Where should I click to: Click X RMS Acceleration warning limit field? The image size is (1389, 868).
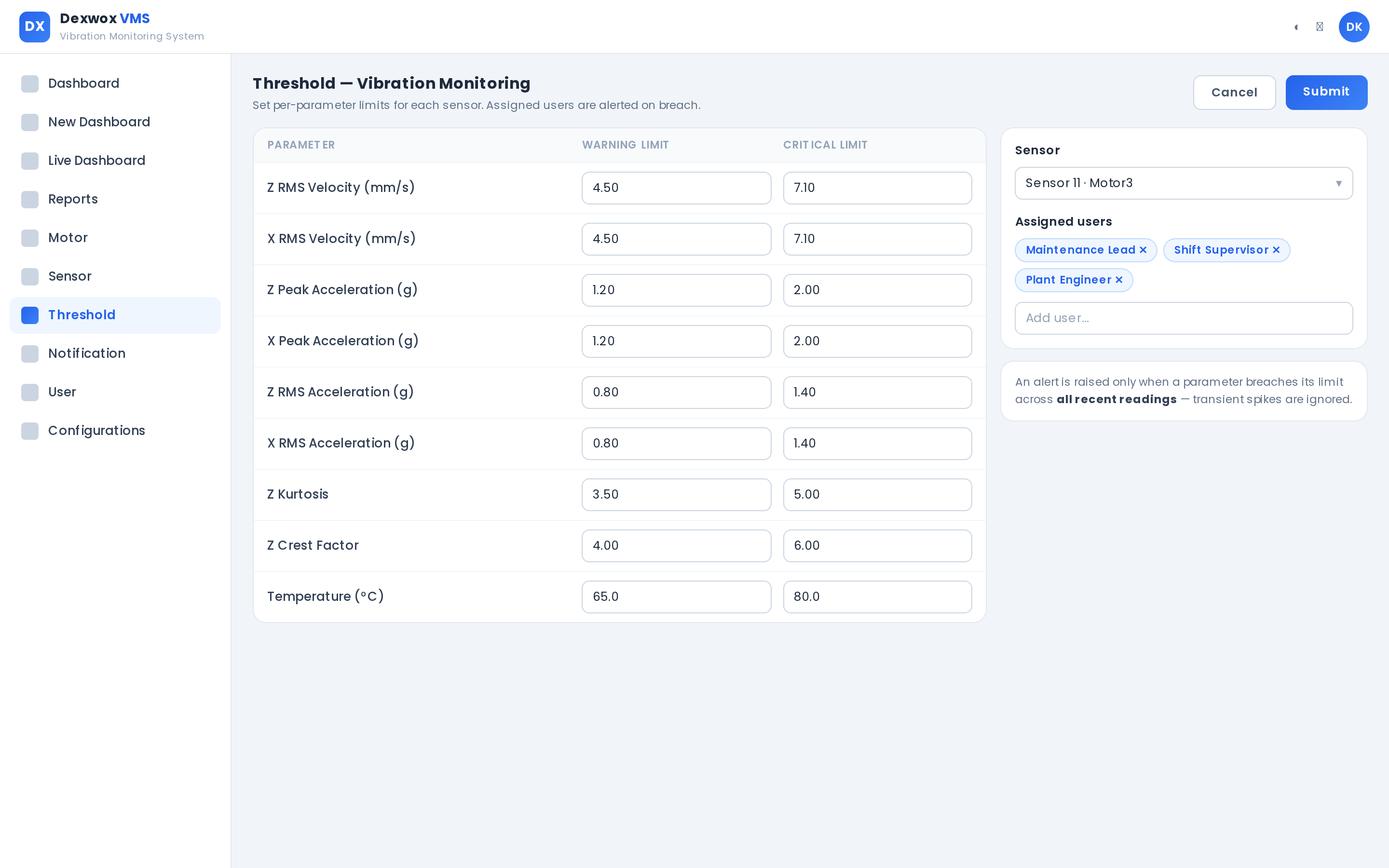[676, 443]
